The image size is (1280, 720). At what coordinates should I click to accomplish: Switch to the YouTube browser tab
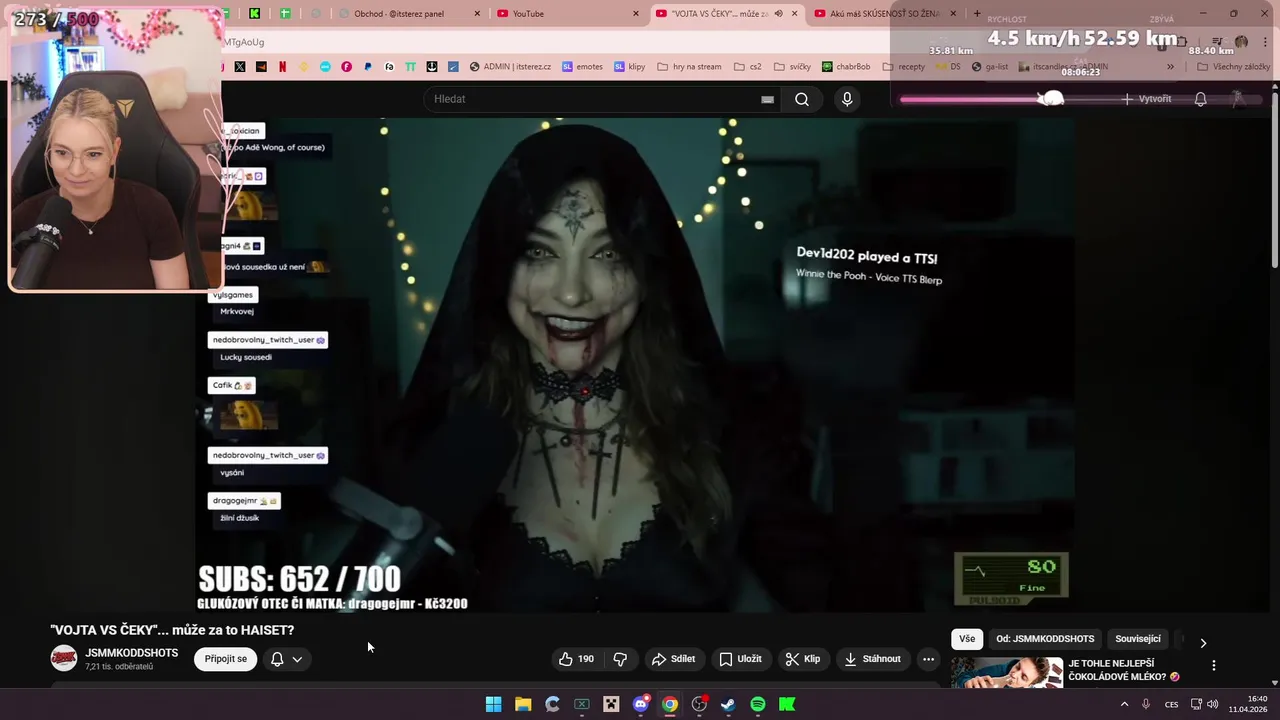[568, 14]
